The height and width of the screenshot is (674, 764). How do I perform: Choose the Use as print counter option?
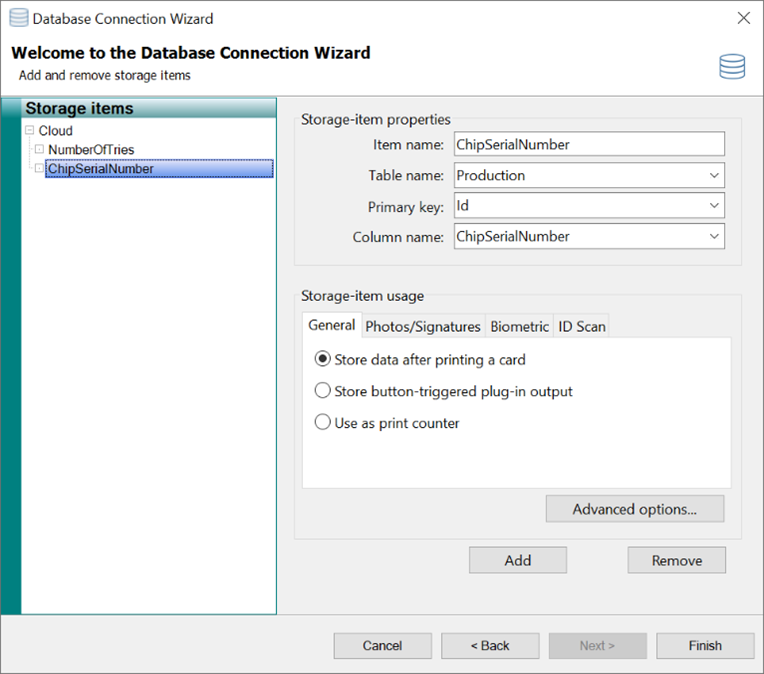(323, 423)
